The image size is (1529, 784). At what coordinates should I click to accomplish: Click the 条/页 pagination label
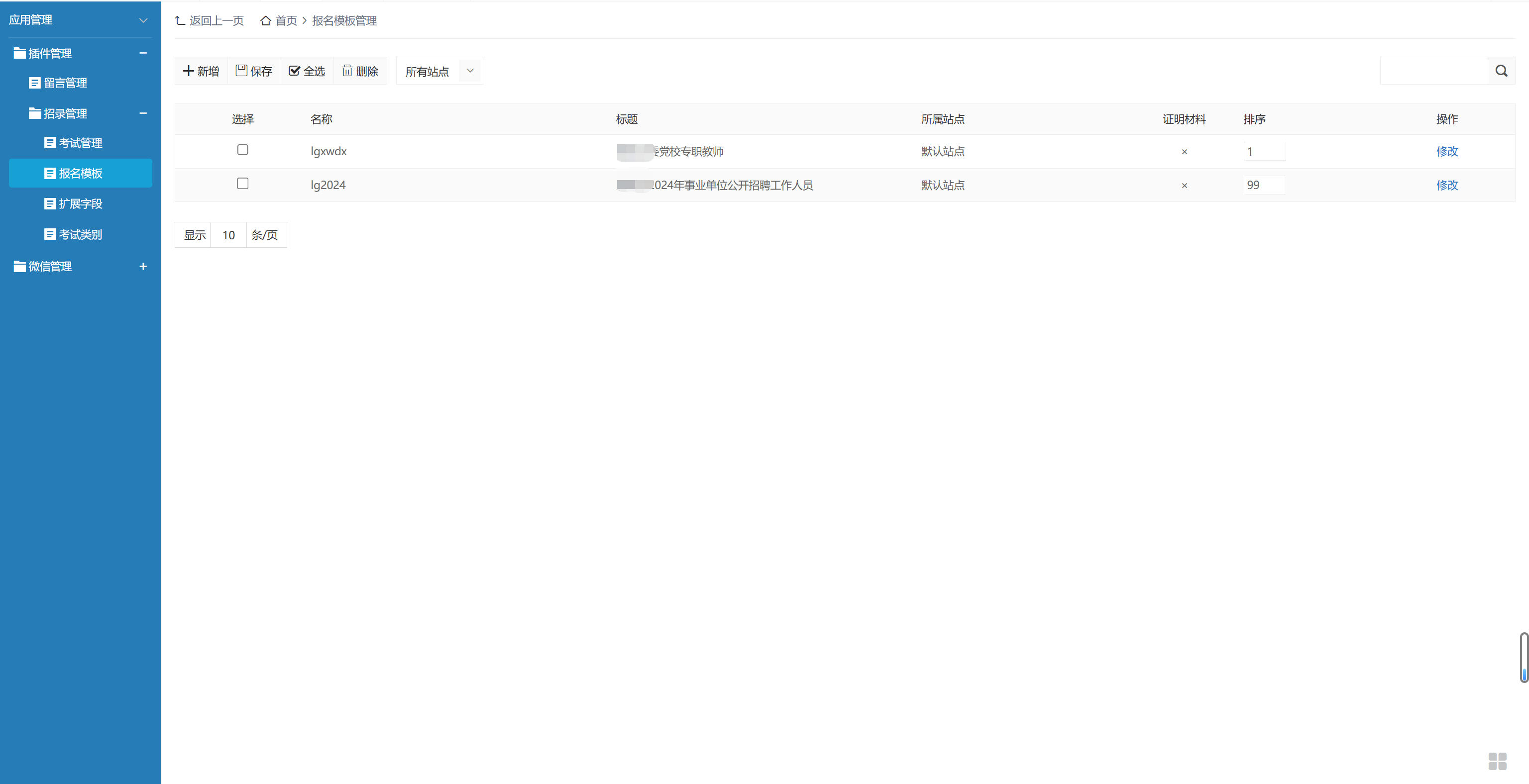tap(265, 235)
